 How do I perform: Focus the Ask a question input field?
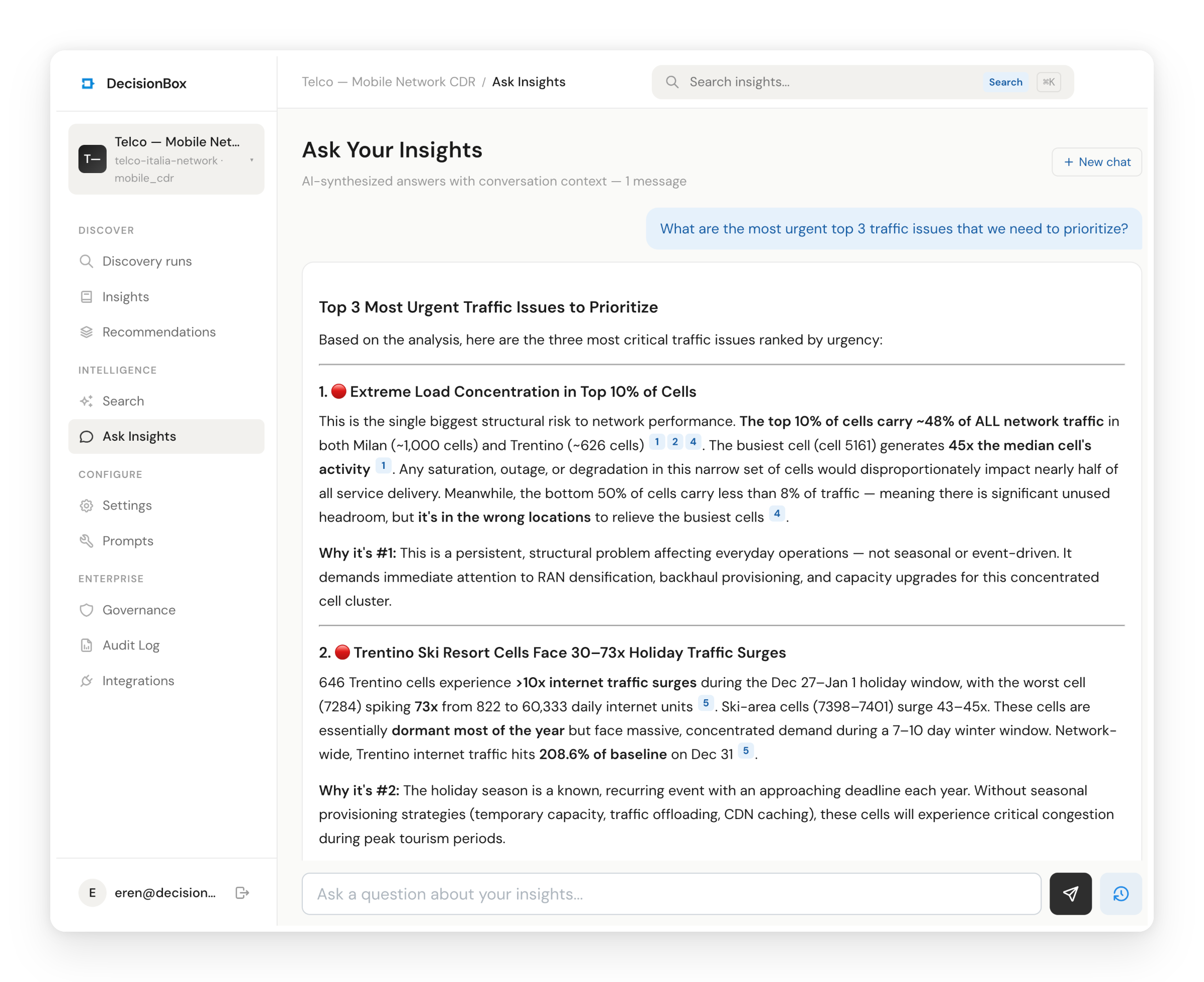671,893
